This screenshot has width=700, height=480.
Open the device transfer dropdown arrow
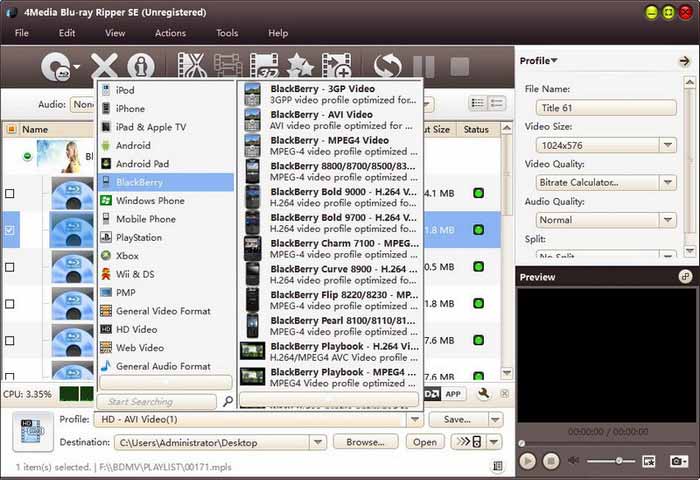(x=494, y=442)
